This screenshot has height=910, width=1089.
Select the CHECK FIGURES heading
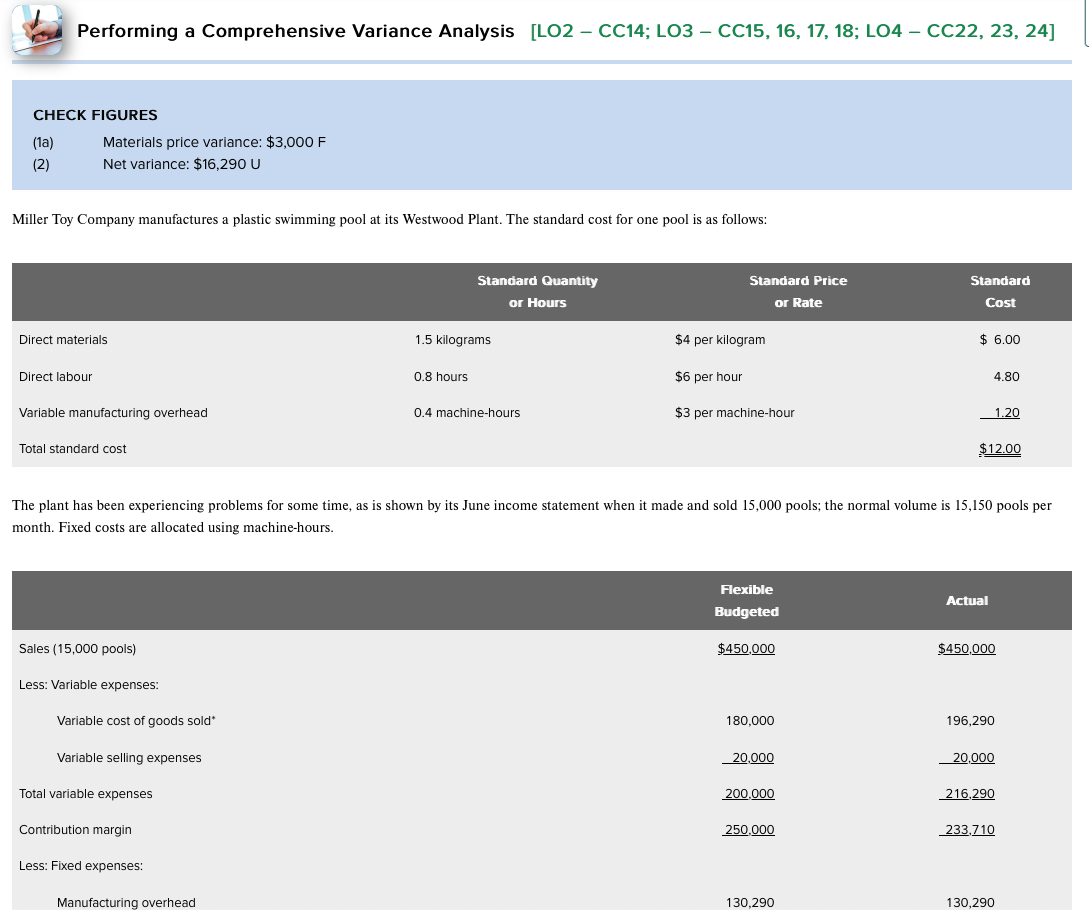click(95, 115)
